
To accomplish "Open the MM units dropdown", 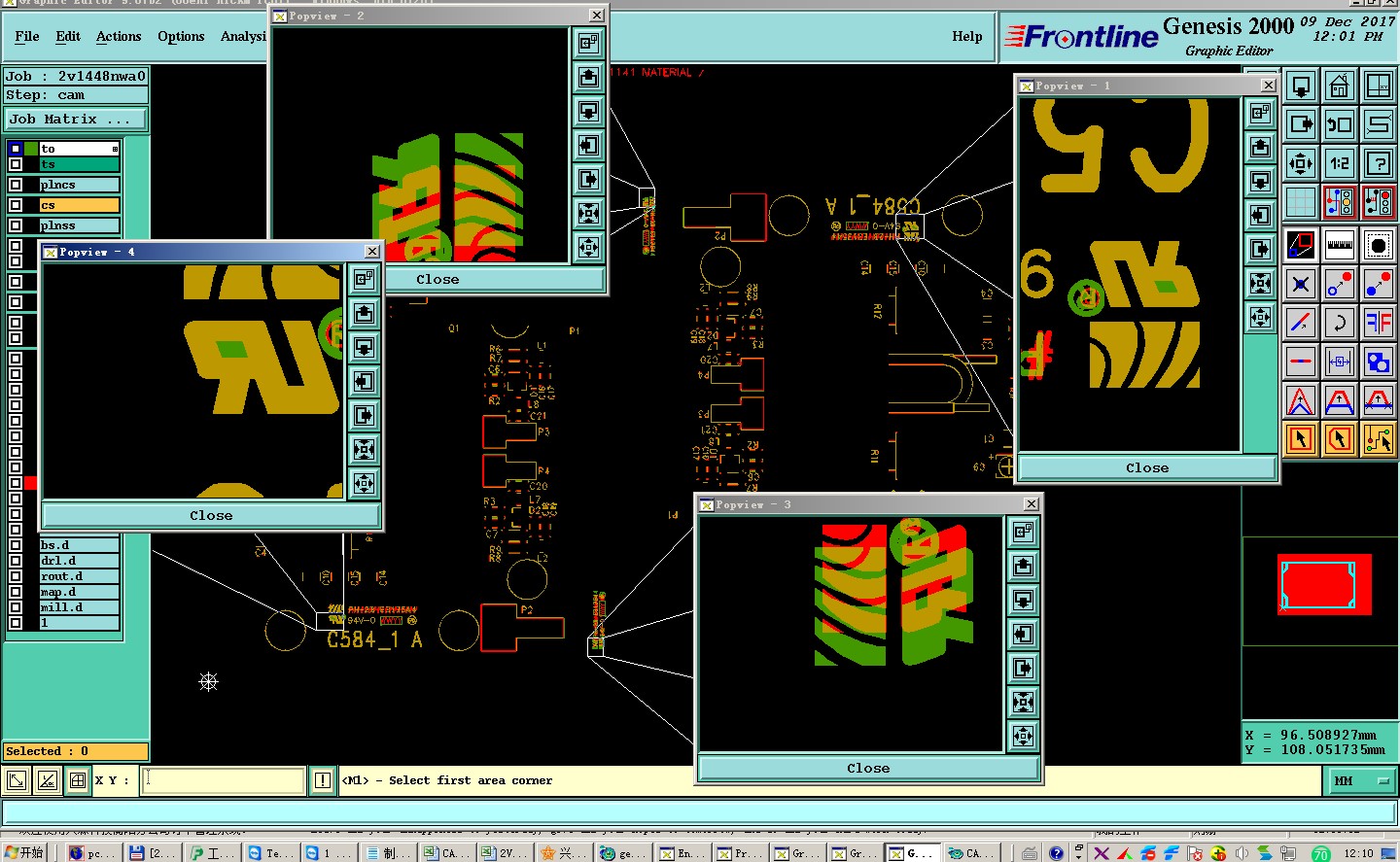I will coord(1359,780).
